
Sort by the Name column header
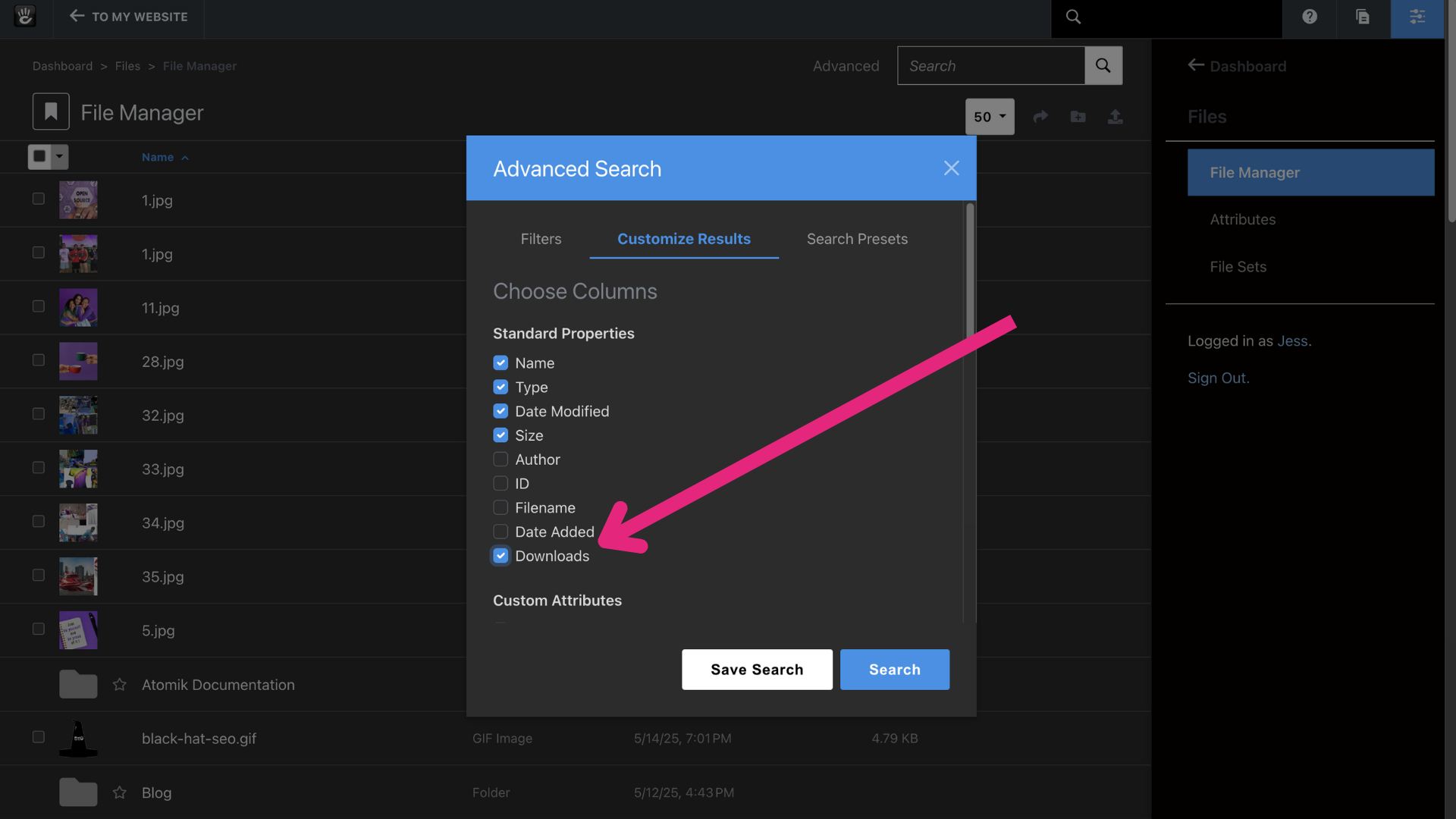click(x=158, y=157)
